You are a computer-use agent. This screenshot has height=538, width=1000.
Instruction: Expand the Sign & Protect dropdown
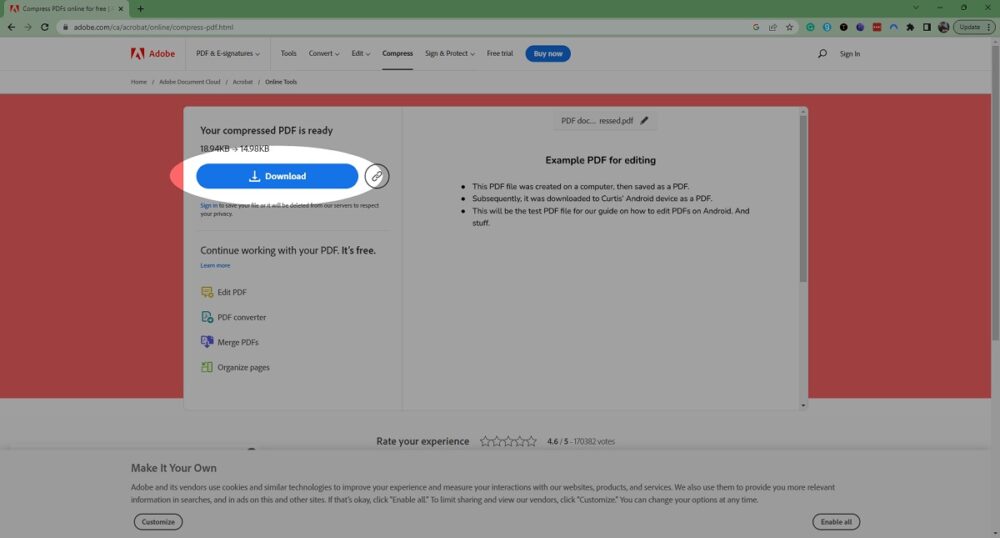tap(450, 54)
